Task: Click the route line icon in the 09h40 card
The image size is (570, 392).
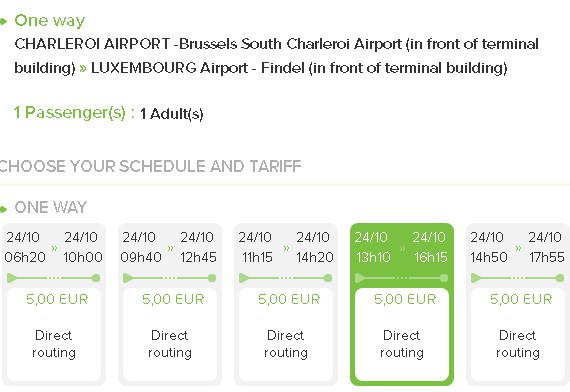Action: 169,278
